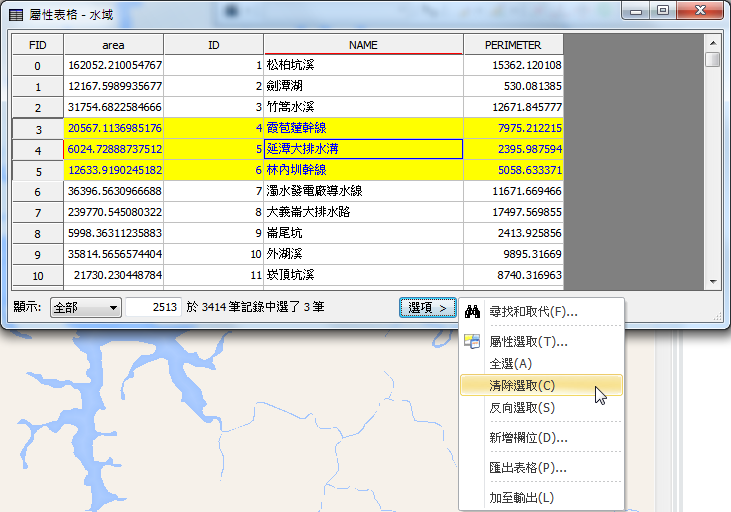Click the cell 竹篙水溪
The height and width of the screenshot is (512, 731).
[x=363, y=107]
